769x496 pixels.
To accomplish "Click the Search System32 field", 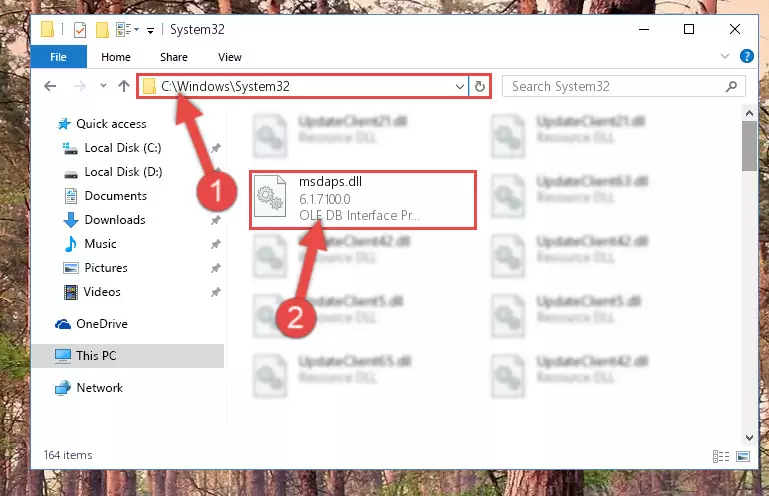I will tap(624, 86).
